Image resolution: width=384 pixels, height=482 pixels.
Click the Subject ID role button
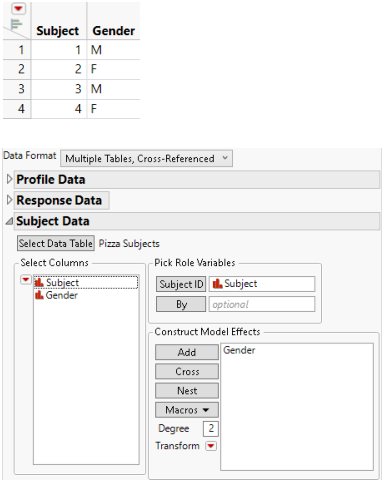(x=181, y=284)
